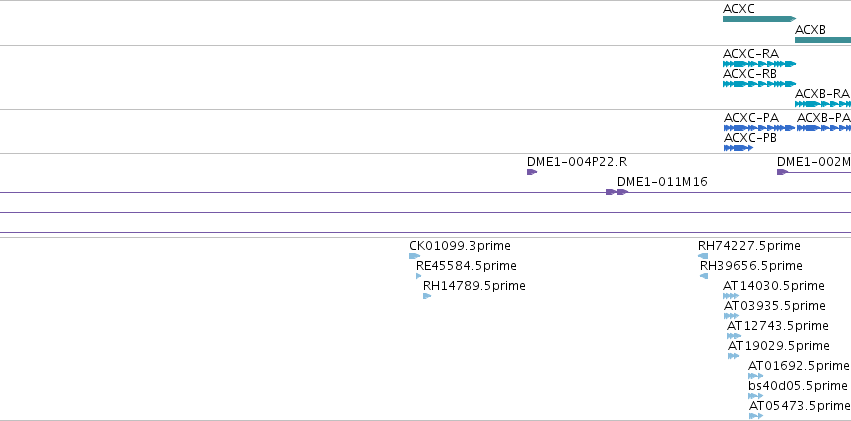
Task: Open the RH39656.5prime label link
Action: [751, 266]
